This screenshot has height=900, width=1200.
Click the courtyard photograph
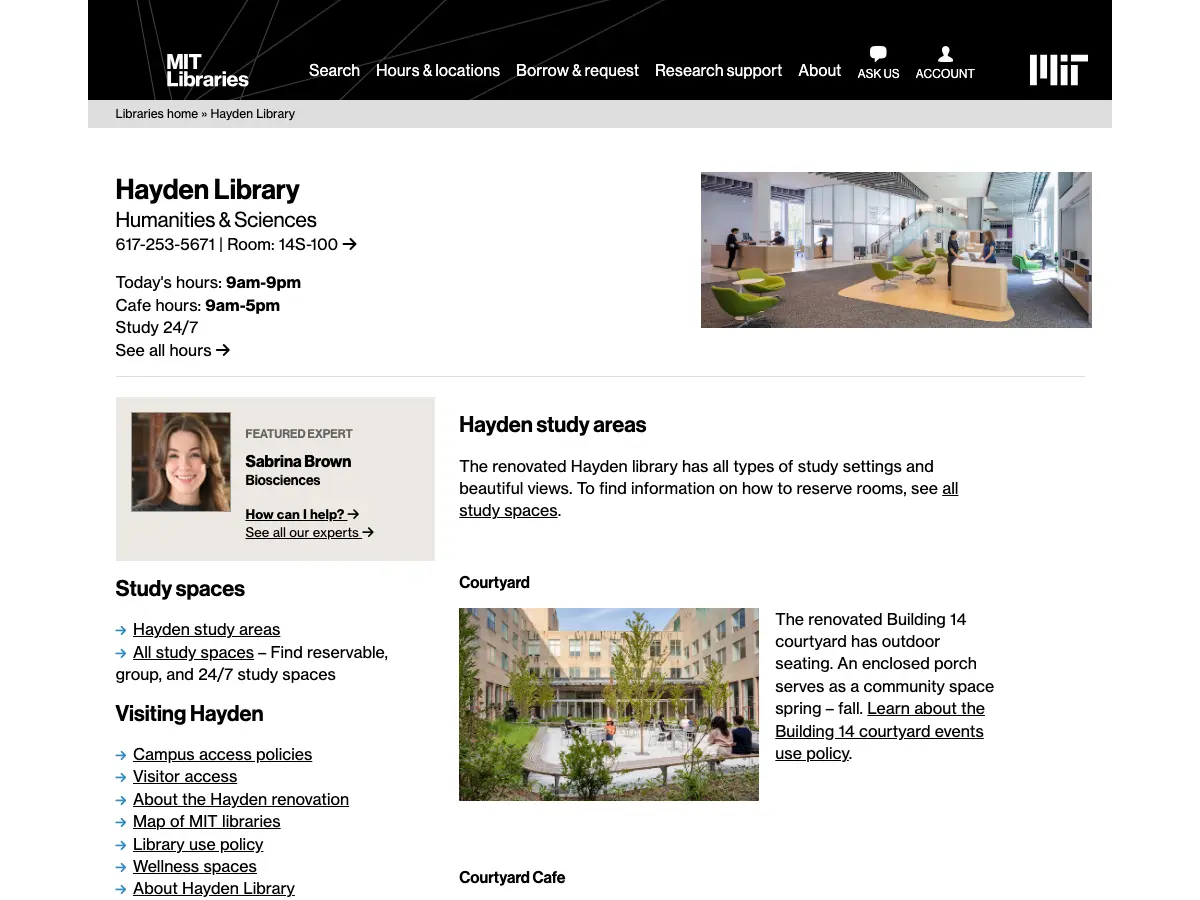[609, 704]
